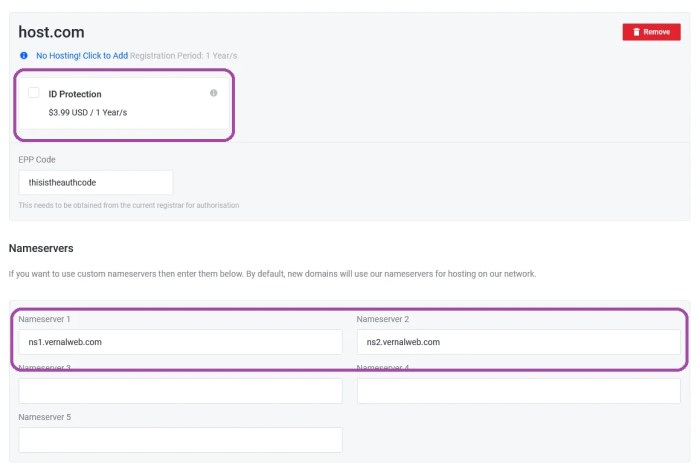Click the EPP Code field label

pyautogui.click(x=39, y=159)
